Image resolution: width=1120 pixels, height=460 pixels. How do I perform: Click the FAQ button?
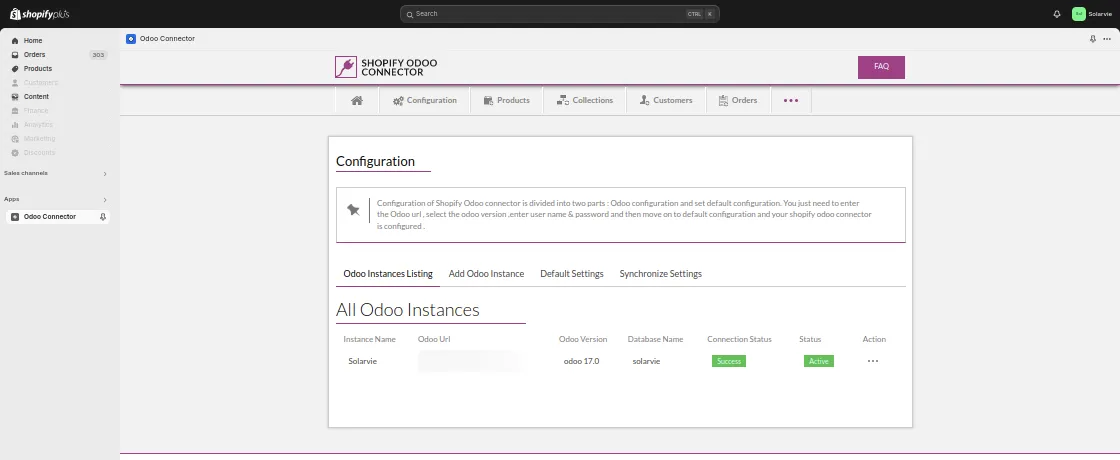881,67
